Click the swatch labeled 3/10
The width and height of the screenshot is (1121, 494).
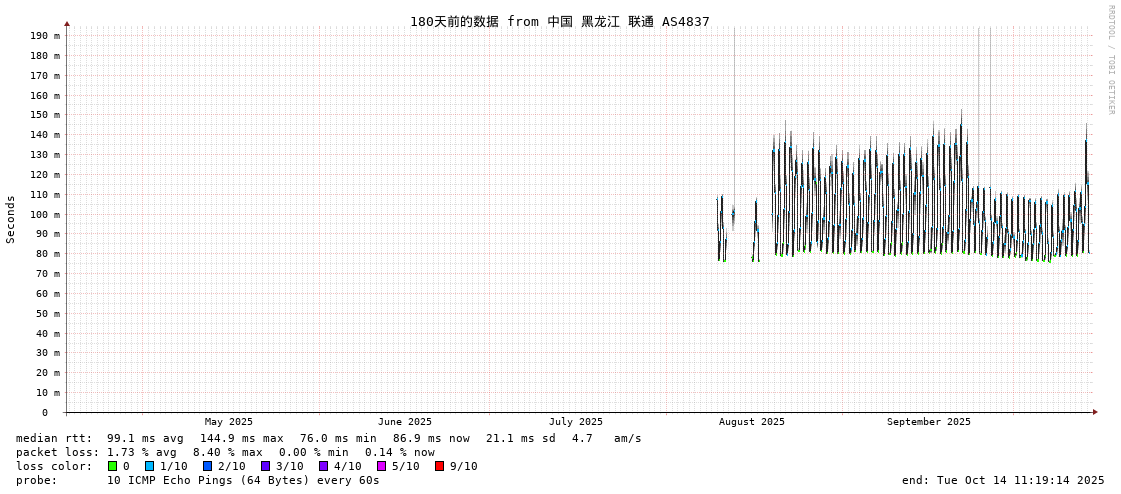click(266, 466)
